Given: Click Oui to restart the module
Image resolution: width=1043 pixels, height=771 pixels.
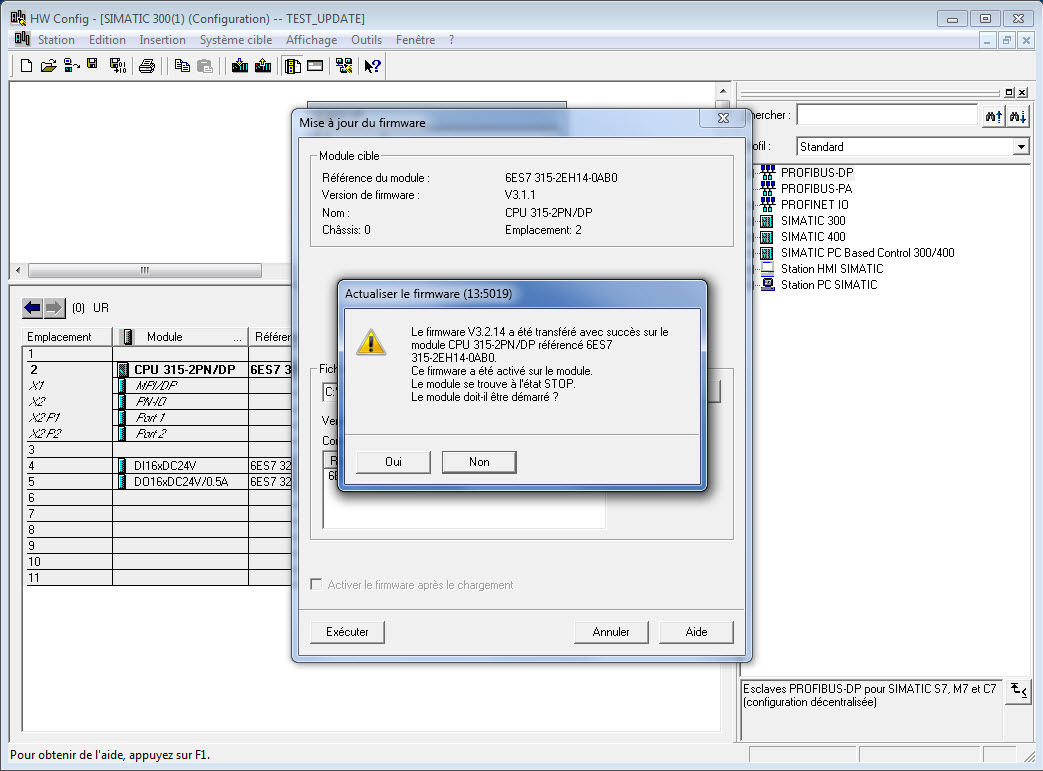Looking at the screenshot, I should pos(393,462).
